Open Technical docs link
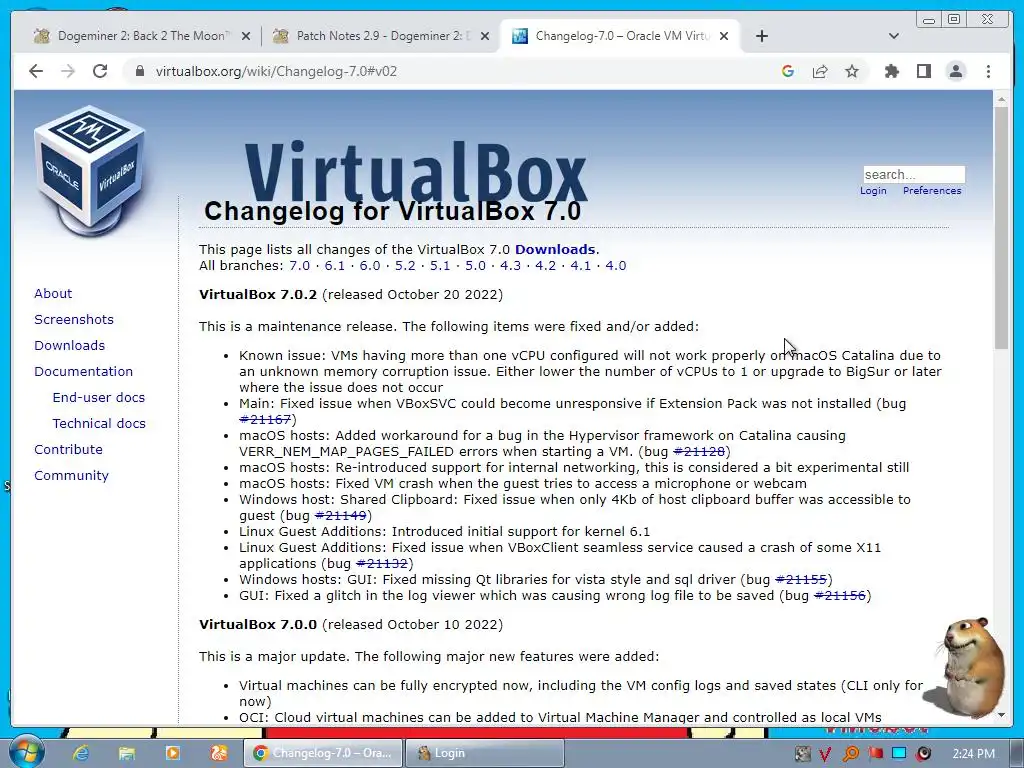Screen dimensions: 1024x768 click(99, 424)
